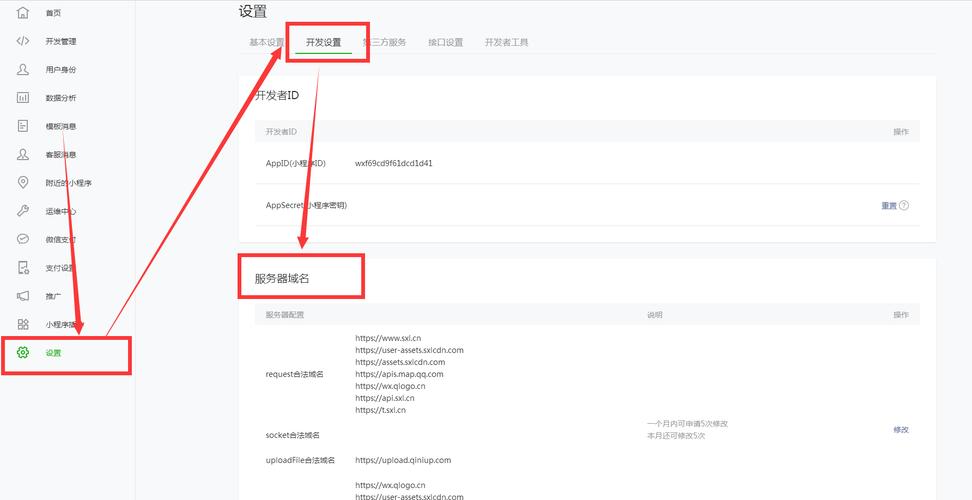
Task: Click the AppID(小程序ID) label
Action: click(296, 164)
